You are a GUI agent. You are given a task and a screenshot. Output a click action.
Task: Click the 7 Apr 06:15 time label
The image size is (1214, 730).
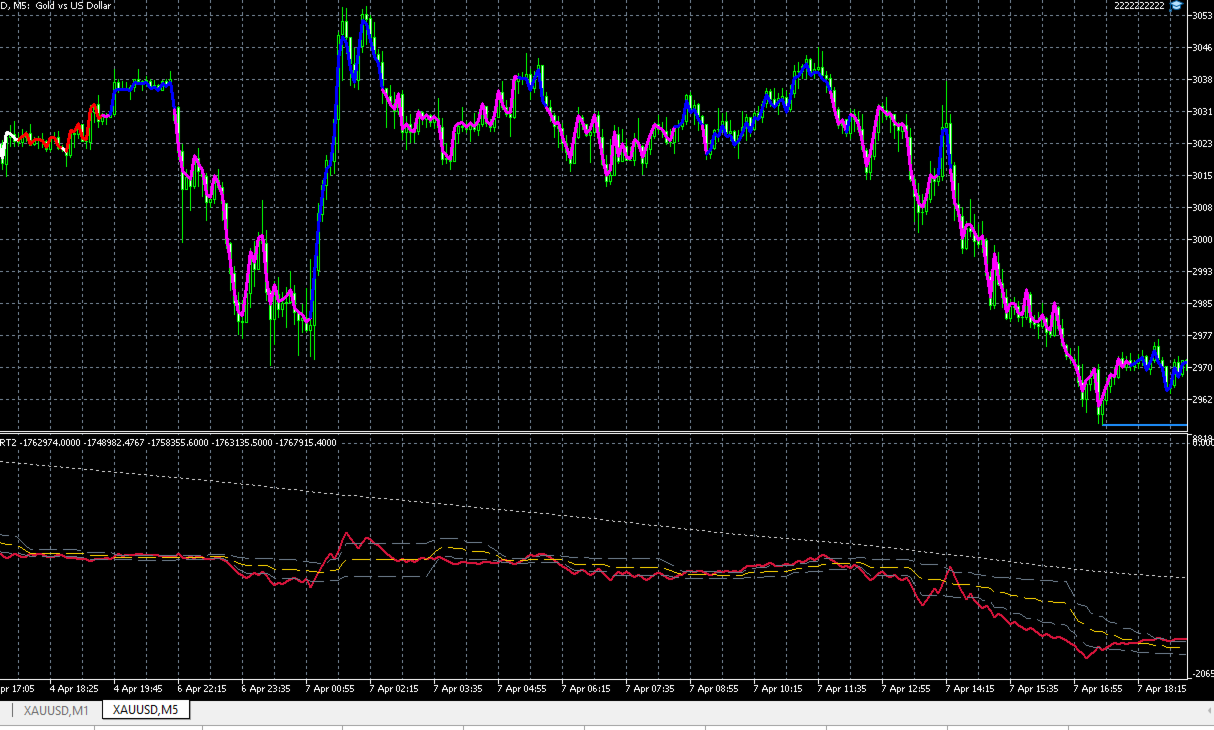[585, 689]
